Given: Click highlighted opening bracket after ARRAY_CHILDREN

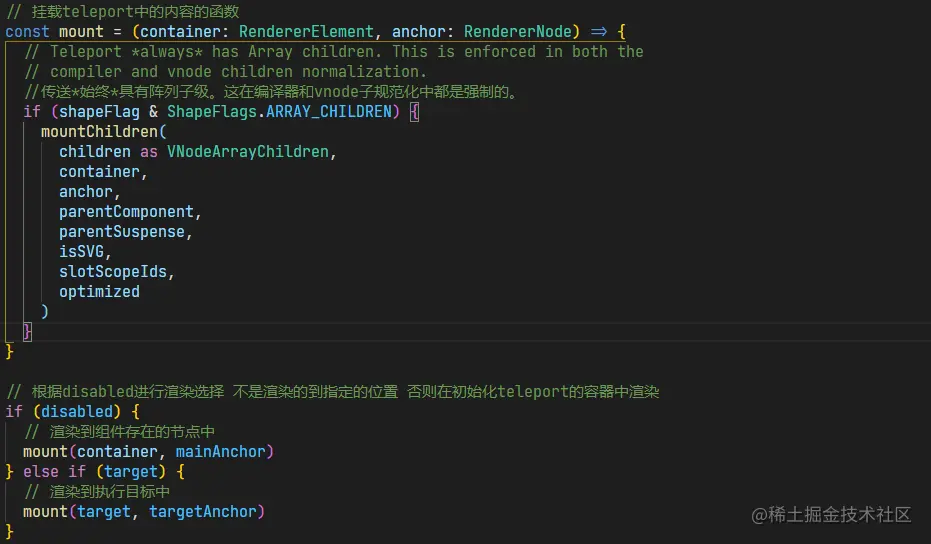Looking at the screenshot, I should (x=414, y=112).
